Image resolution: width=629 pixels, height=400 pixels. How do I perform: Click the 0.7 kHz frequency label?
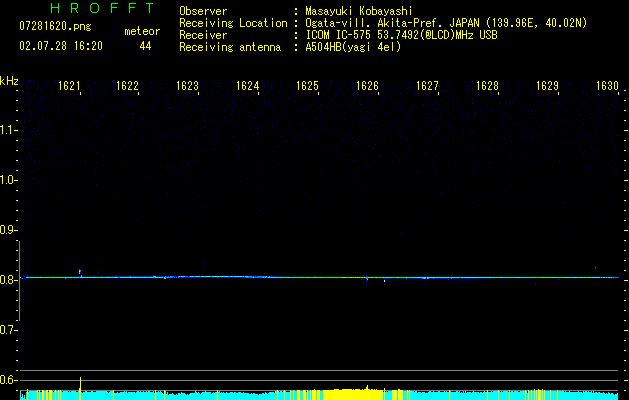pos(8,330)
